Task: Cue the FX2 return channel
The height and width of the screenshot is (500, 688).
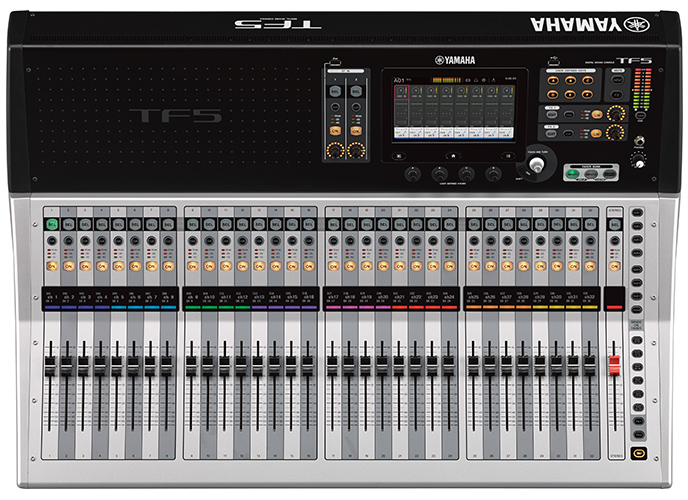Action: pyautogui.click(x=569, y=133)
